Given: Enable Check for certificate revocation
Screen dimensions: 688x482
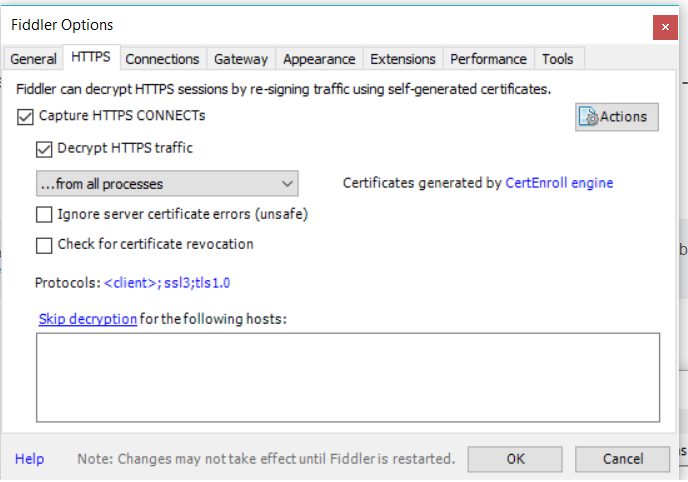Looking at the screenshot, I should click(44, 245).
